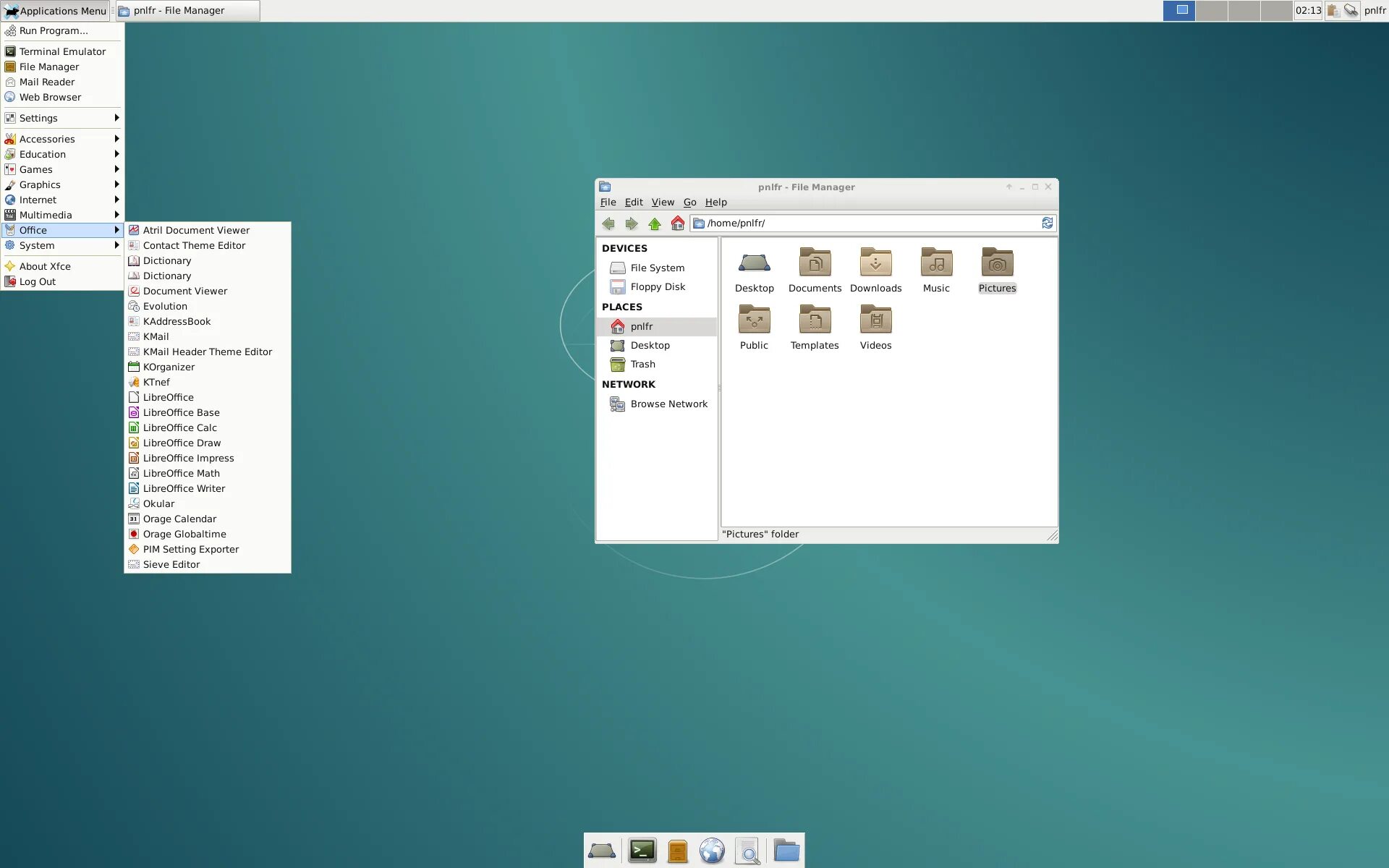This screenshot has height=868, width=1389.
Task: Click the Home icon in file manager toolbar
Action: click(677, 224)
